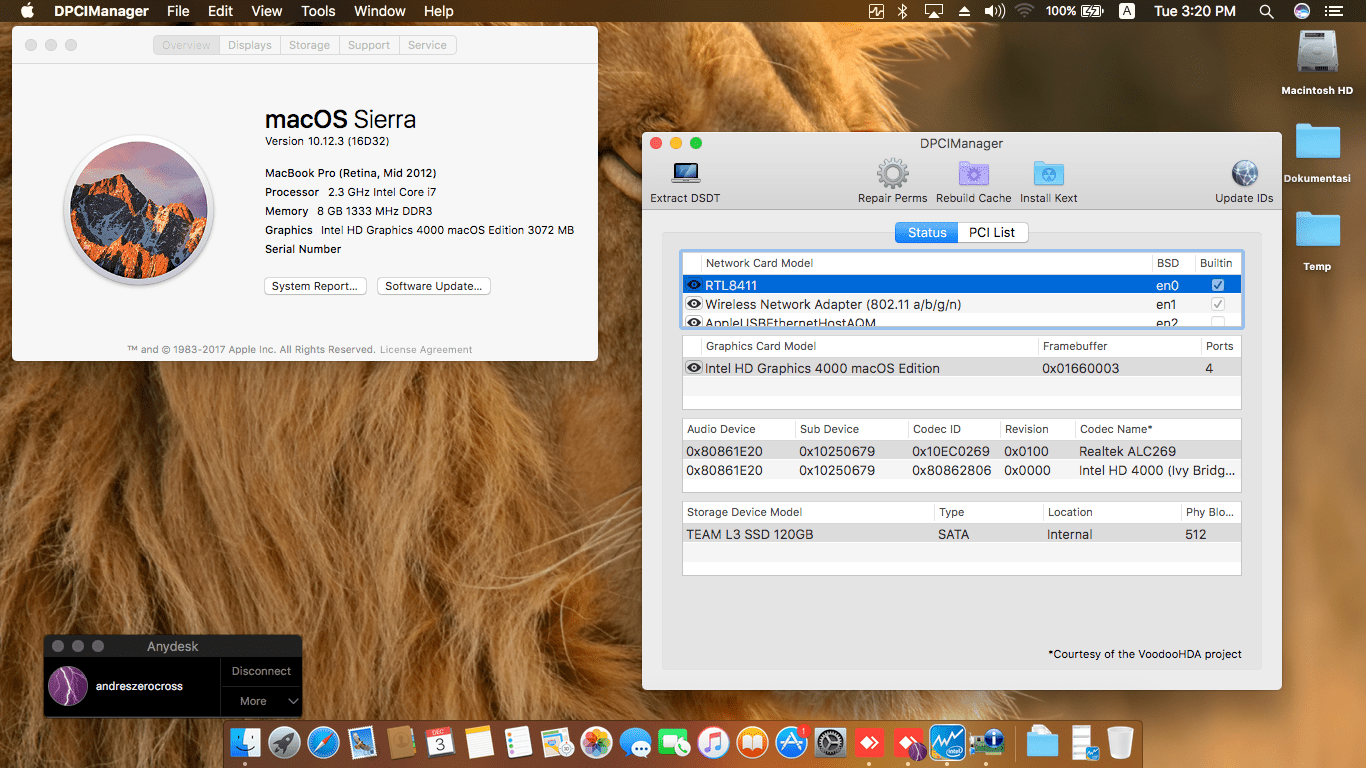Open Reminders in the Dock
This screenshot has width=1366, height=768.
(x=518, y=742)
